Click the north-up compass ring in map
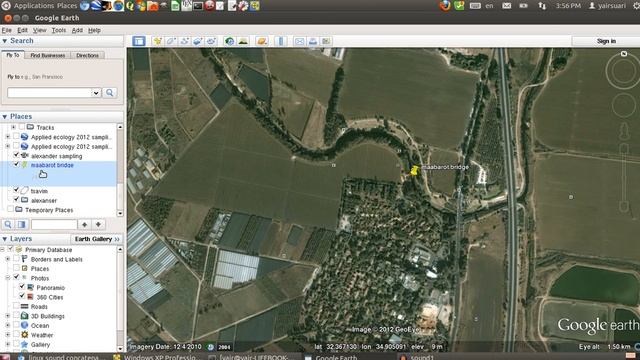 (623, 71)
